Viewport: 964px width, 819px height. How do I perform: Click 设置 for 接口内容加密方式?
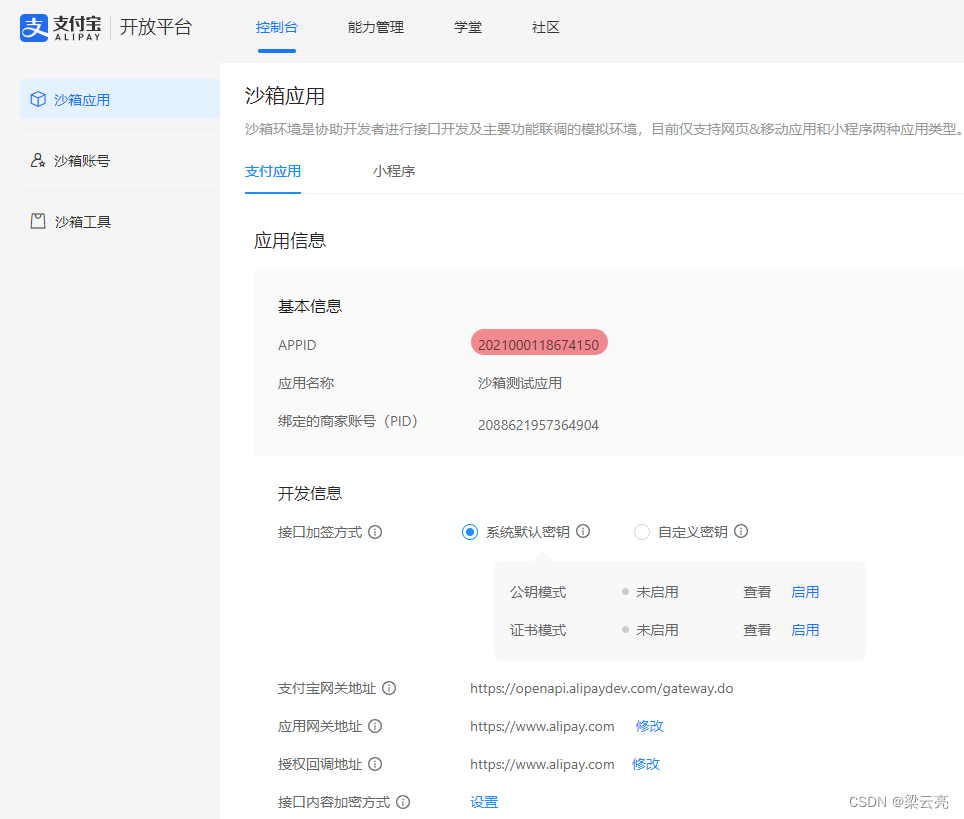[x=484, y=802]
